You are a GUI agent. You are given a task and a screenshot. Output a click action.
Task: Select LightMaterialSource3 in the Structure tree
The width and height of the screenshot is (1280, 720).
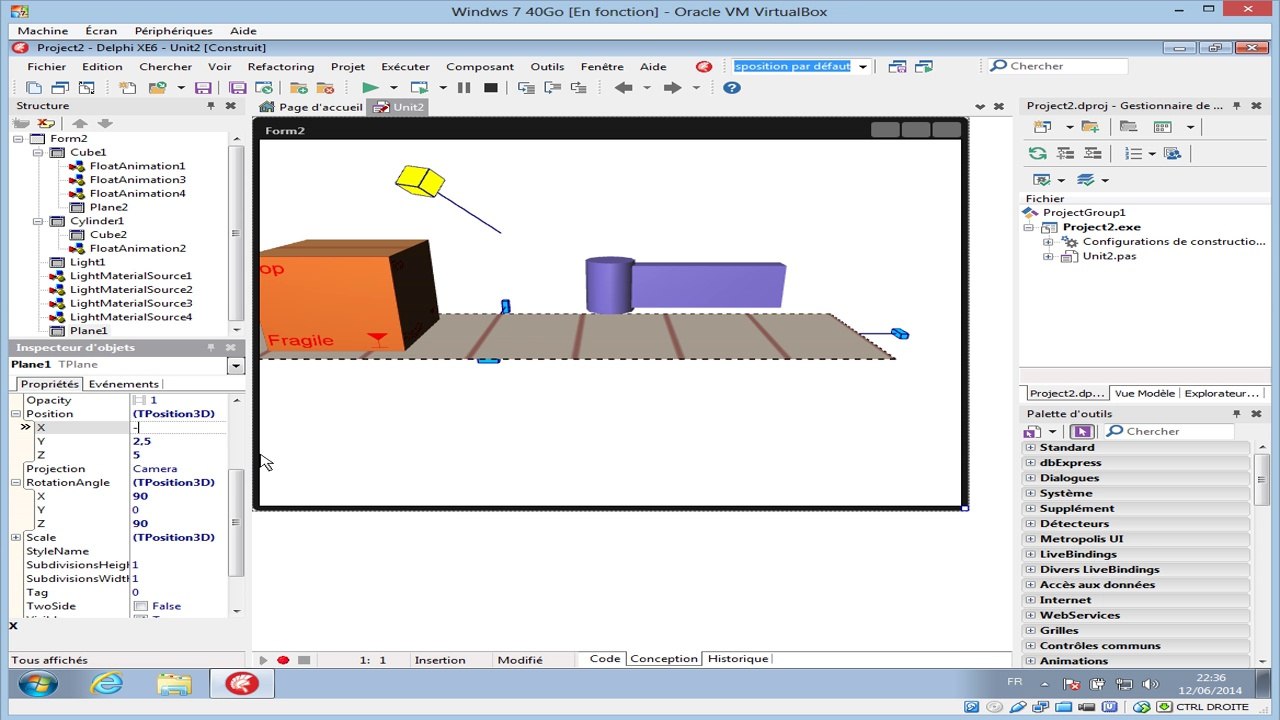[x=131, y=303]
